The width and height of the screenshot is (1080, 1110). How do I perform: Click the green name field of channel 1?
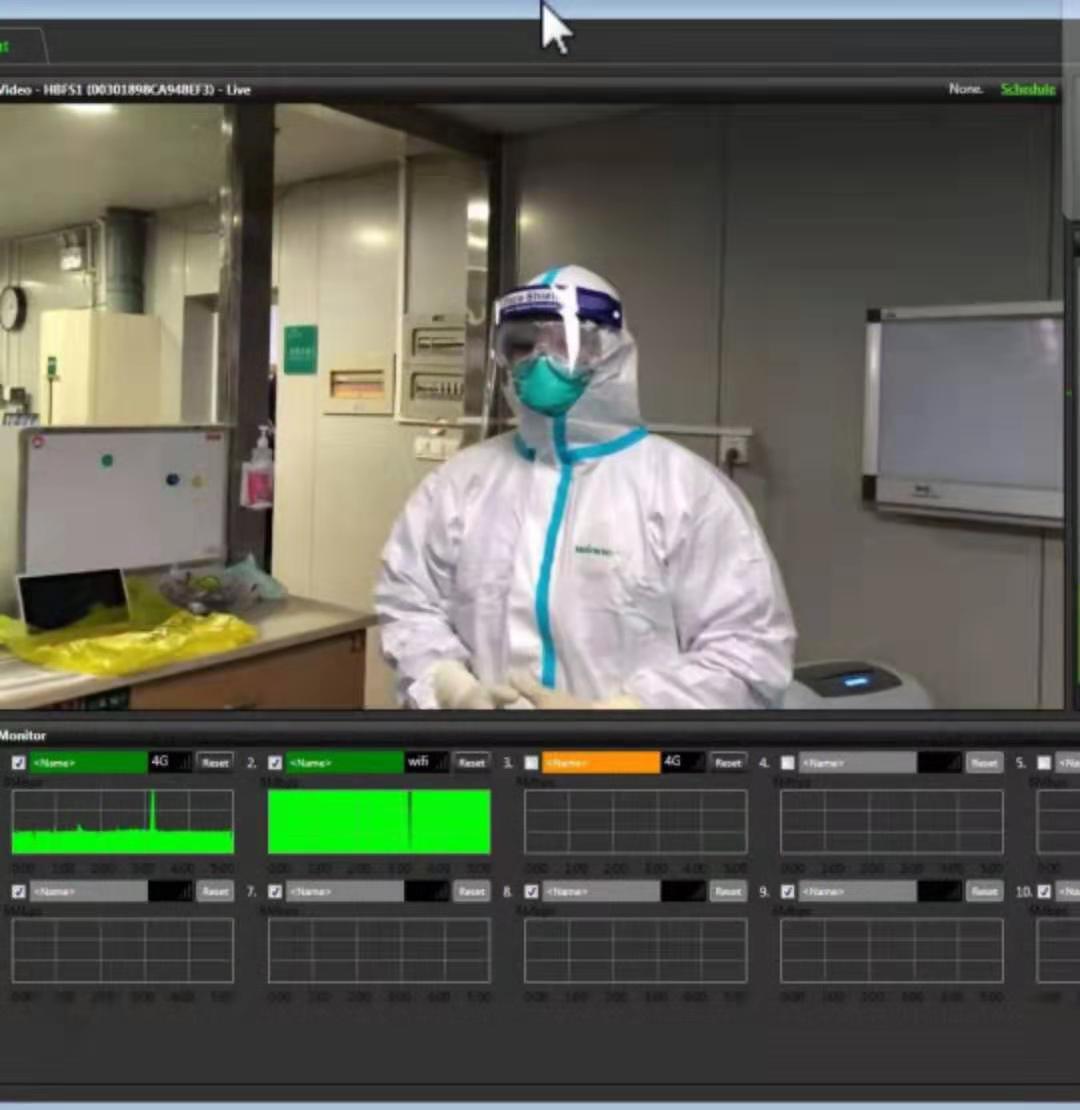[x=88, y=762]
